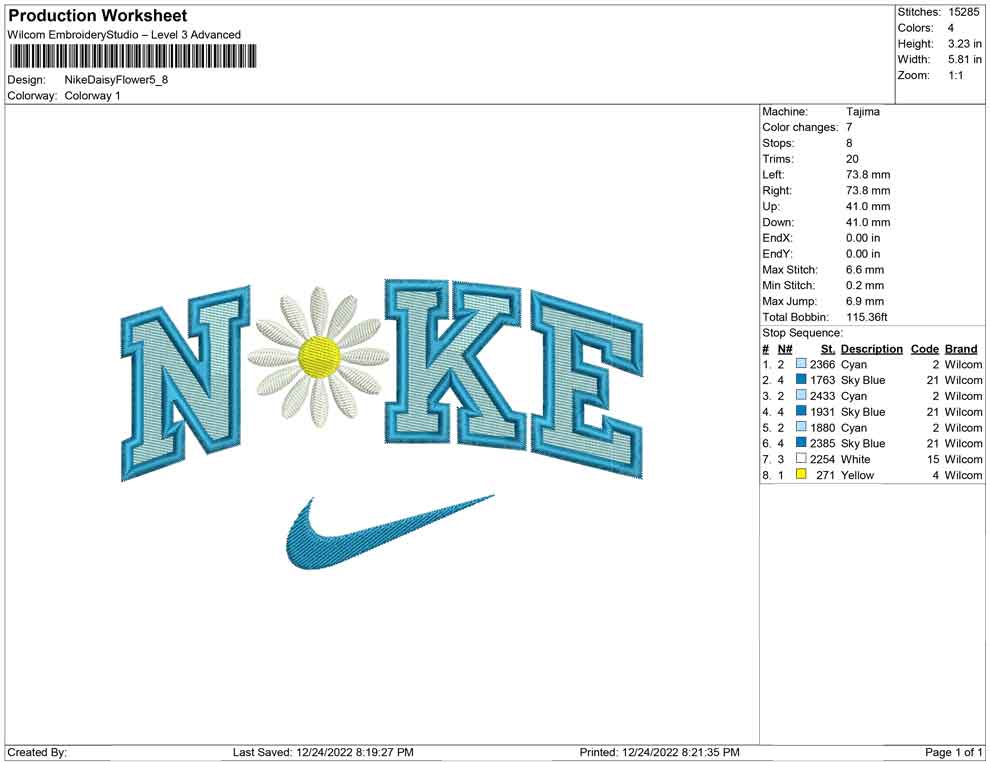Select the white swatch in stop row 7

point(801,459)
